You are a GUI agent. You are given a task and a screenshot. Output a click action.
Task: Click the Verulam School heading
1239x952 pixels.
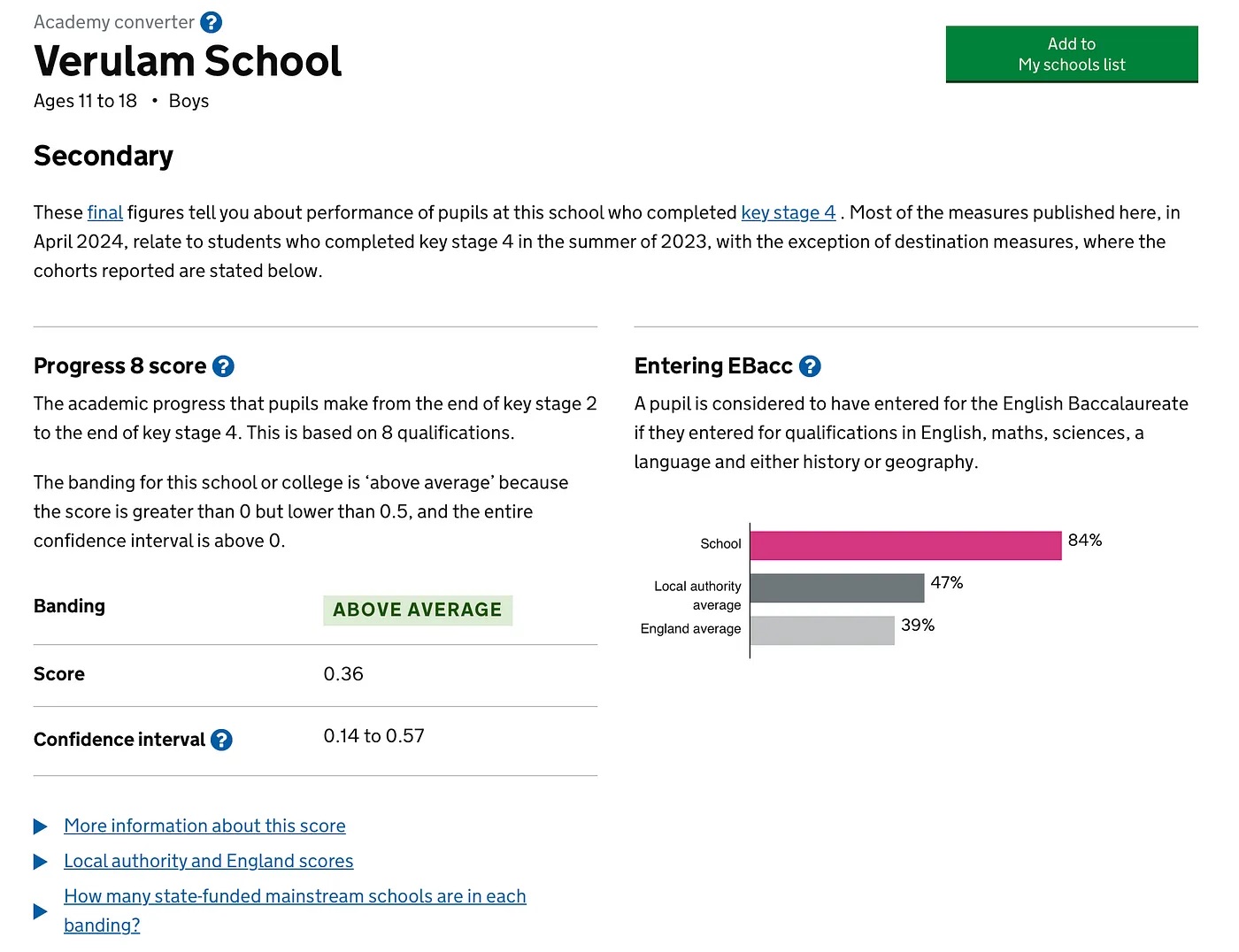coord(188,62)
